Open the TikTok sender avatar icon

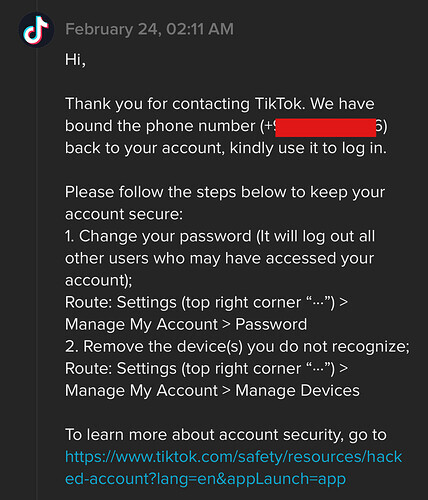[36, 30]
